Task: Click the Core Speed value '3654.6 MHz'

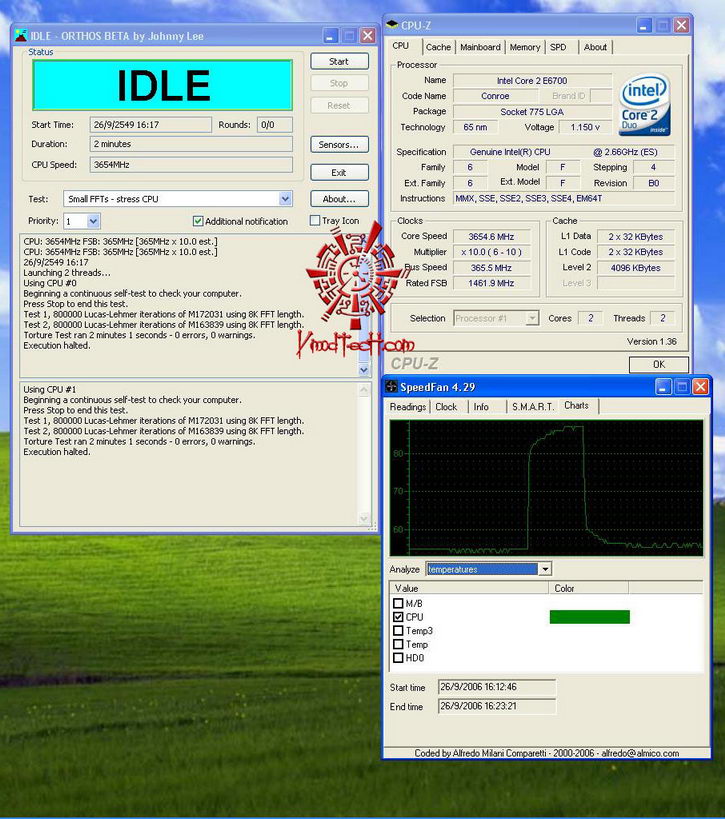Action: point(492,237)
